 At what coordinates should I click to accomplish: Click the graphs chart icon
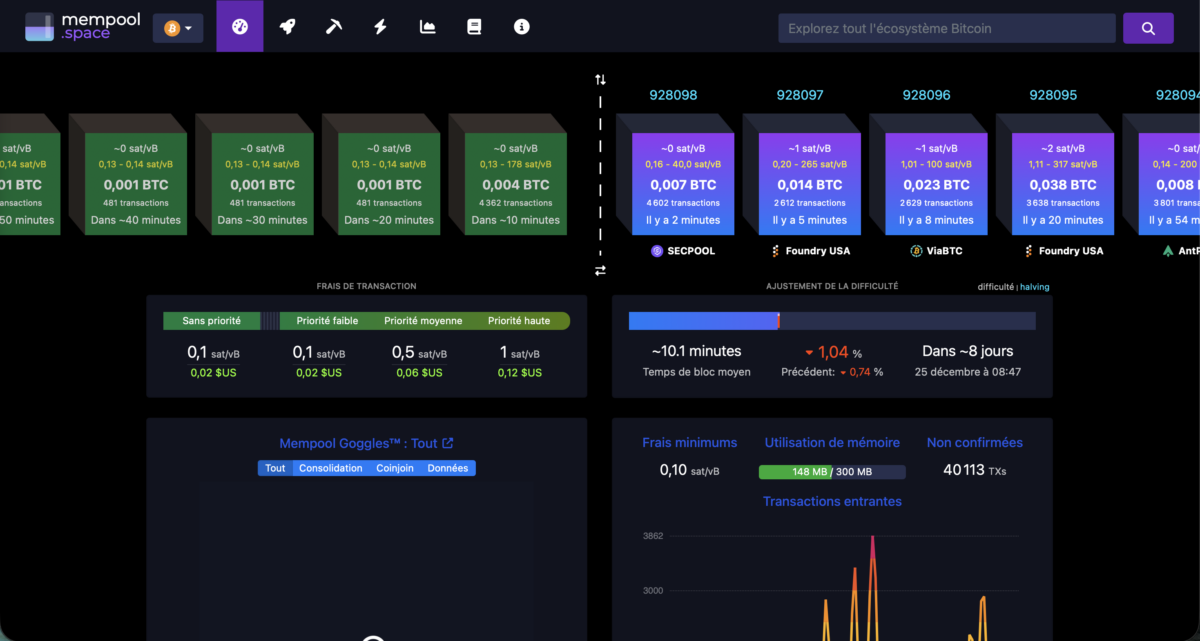pyautogui.click(x=428, y=27)
